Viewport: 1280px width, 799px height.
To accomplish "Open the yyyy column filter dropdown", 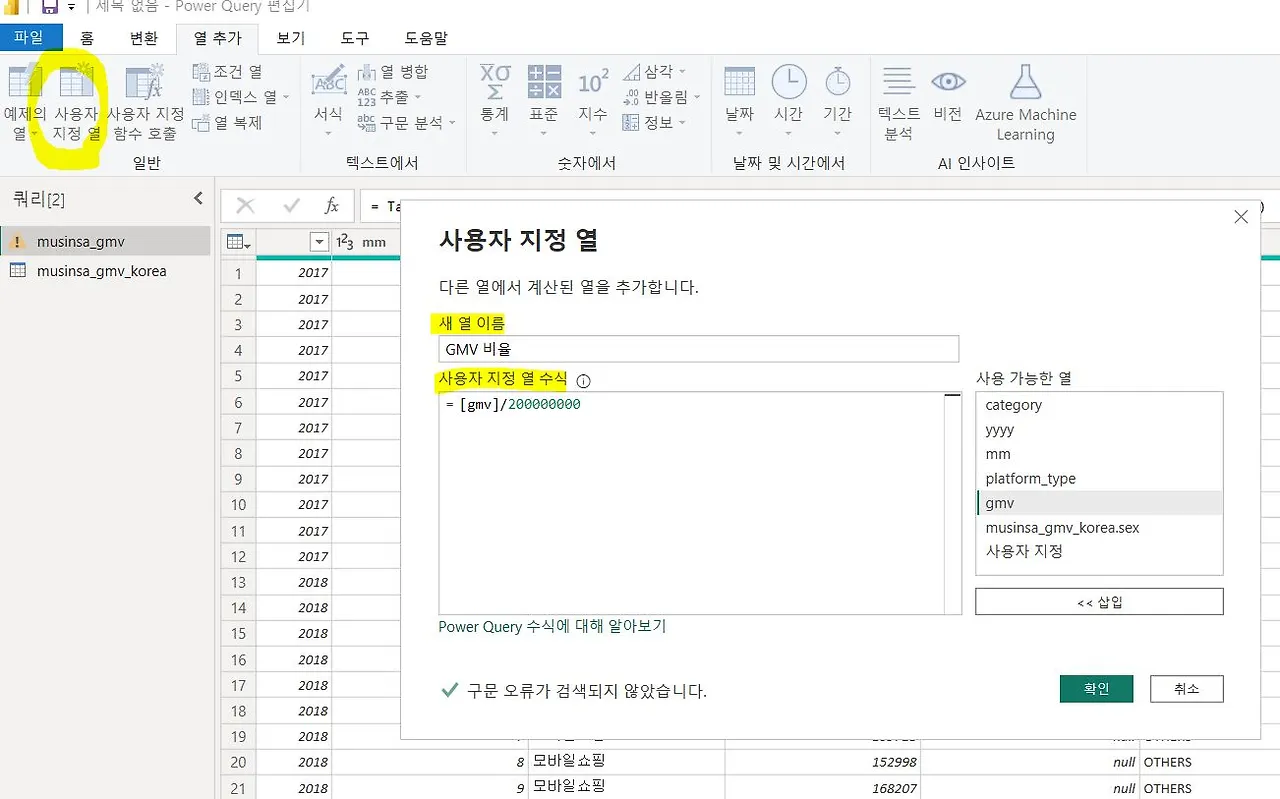I will (319, 242).
